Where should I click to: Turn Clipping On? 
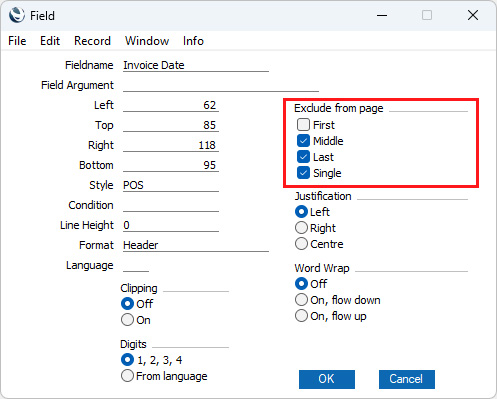pyautogui.click(x=127, y=320)
